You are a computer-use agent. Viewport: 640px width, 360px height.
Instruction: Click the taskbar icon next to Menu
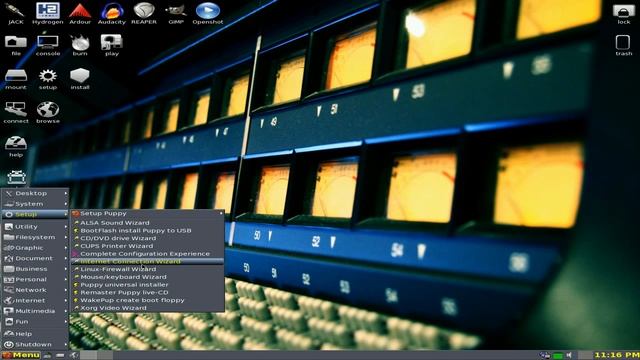click(47, 356)
